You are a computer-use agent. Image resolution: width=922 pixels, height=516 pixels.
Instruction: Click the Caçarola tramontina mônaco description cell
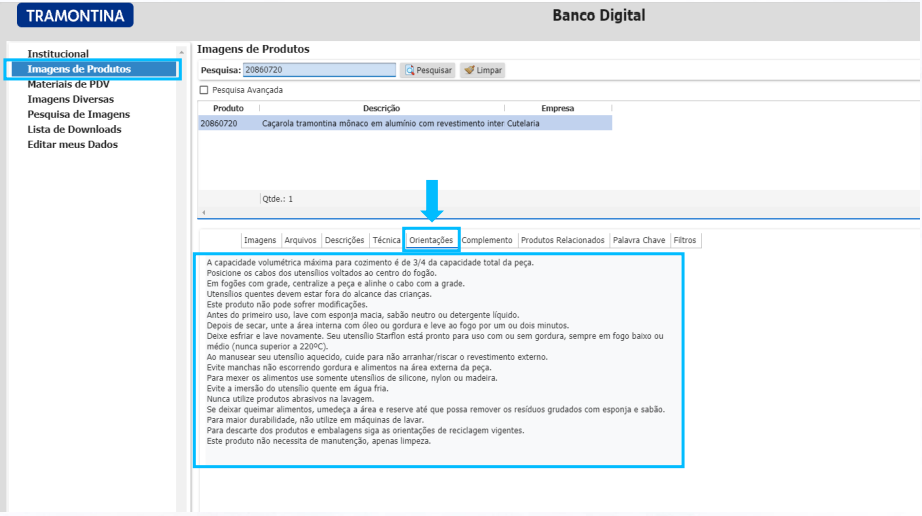[383, 123]
